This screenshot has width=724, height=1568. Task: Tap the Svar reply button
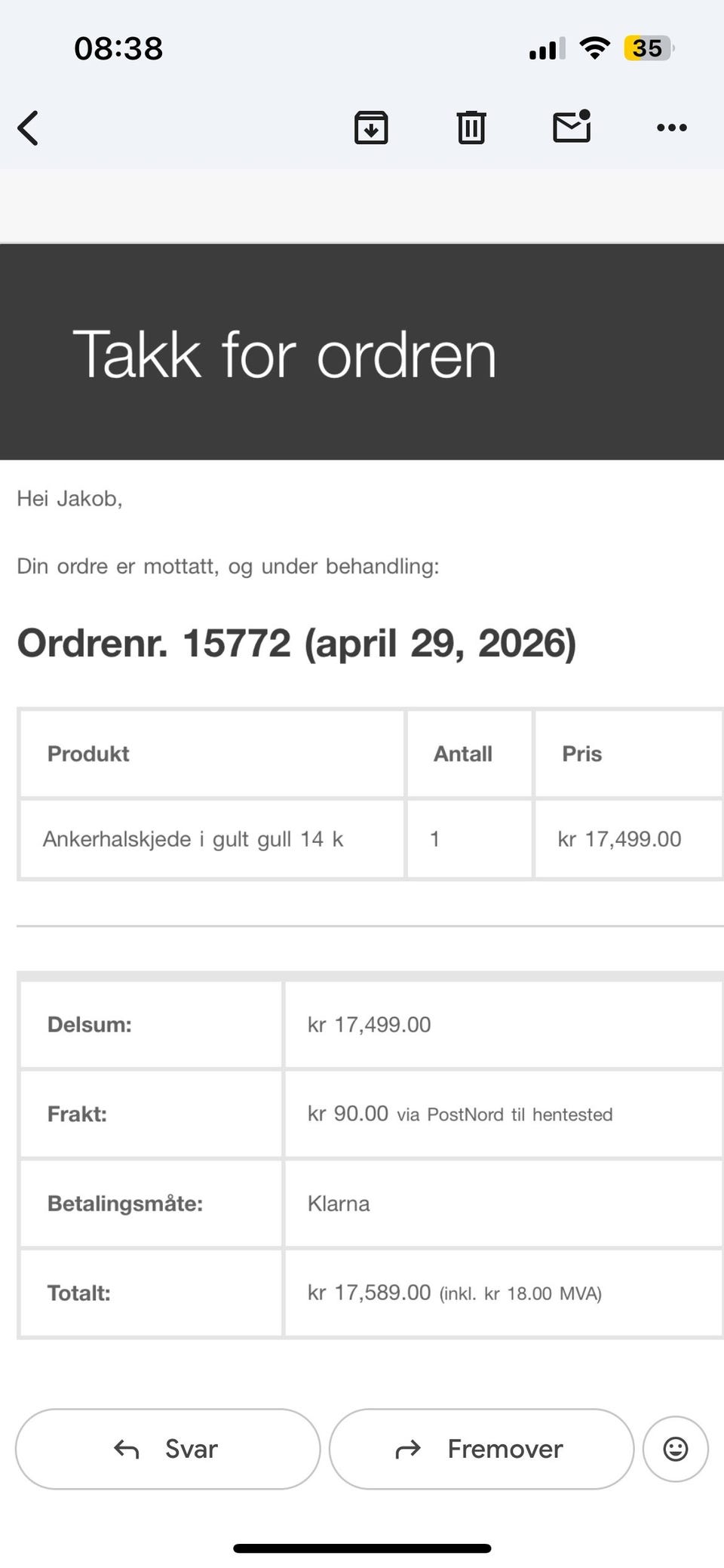pyautogui.click(x=167, y=1449)
